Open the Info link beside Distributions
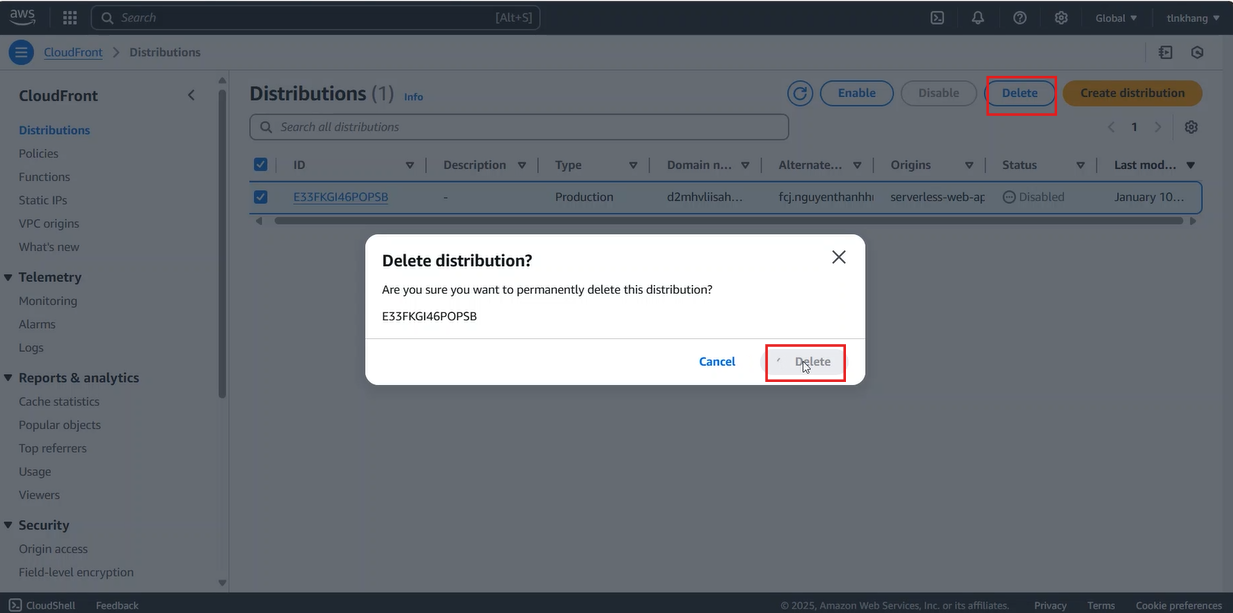 [x=413, y=97]
